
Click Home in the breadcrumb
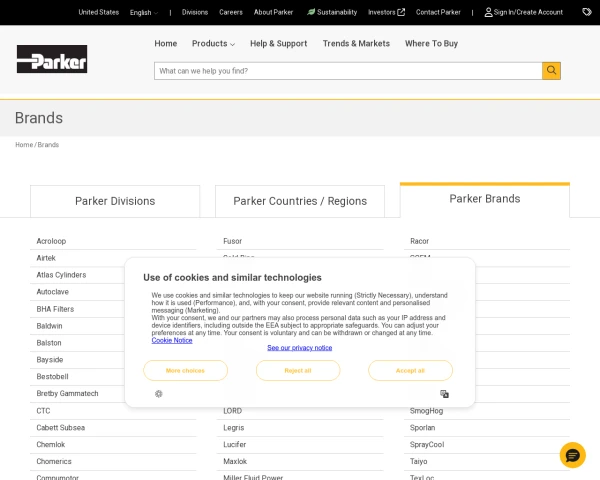pos(24,145)
